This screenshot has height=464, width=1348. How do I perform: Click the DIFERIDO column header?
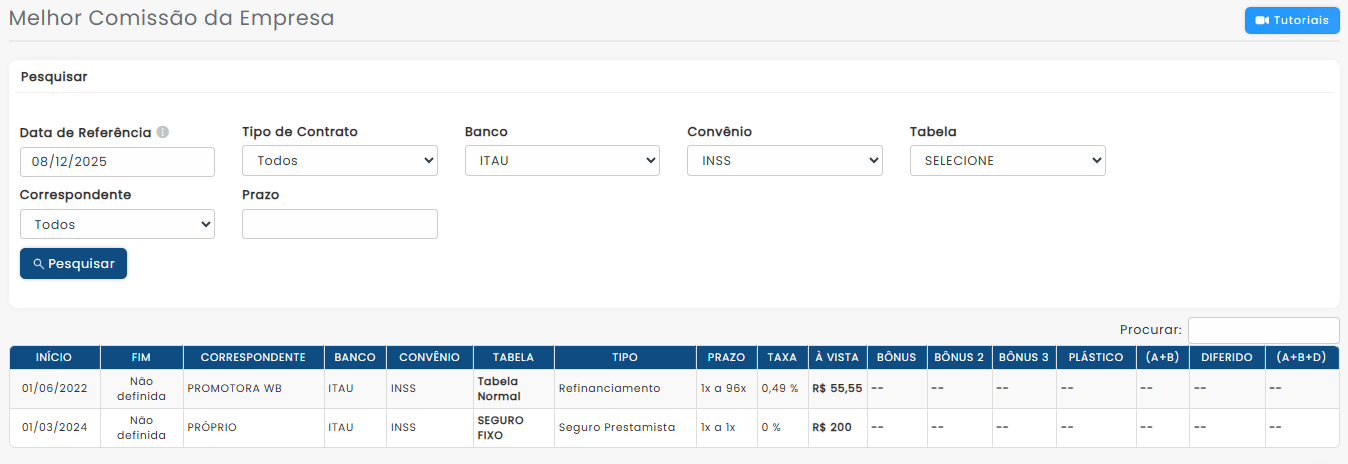point(1226,357)
